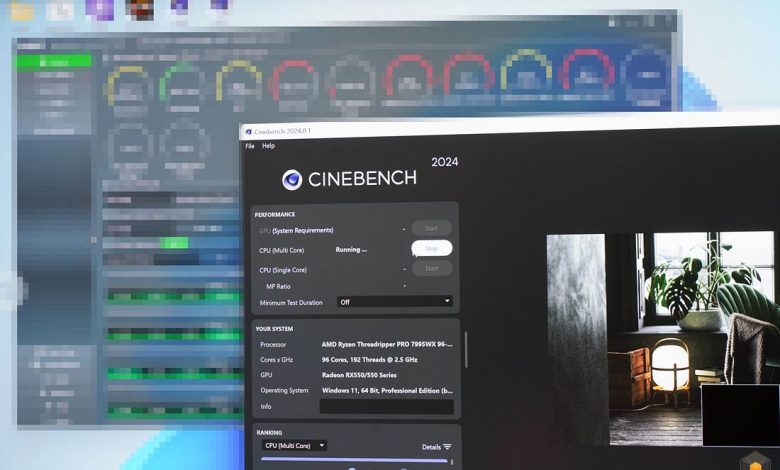Image resolution: width=780 pixels, height=470 pixels.
Task: Click the "Cores x GHz" label
Action: [x=277, y=360]
